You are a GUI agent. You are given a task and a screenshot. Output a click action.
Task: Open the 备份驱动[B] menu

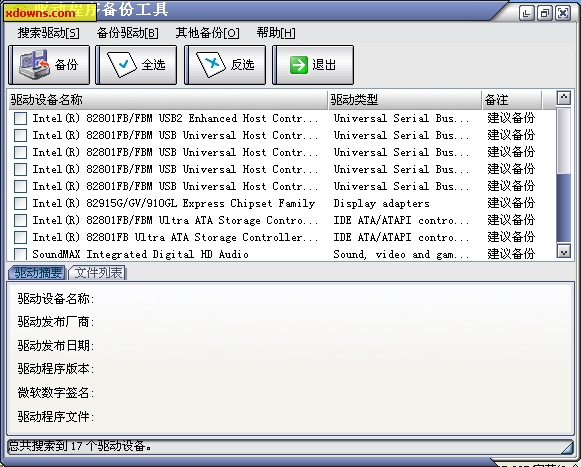click(127, 33)
